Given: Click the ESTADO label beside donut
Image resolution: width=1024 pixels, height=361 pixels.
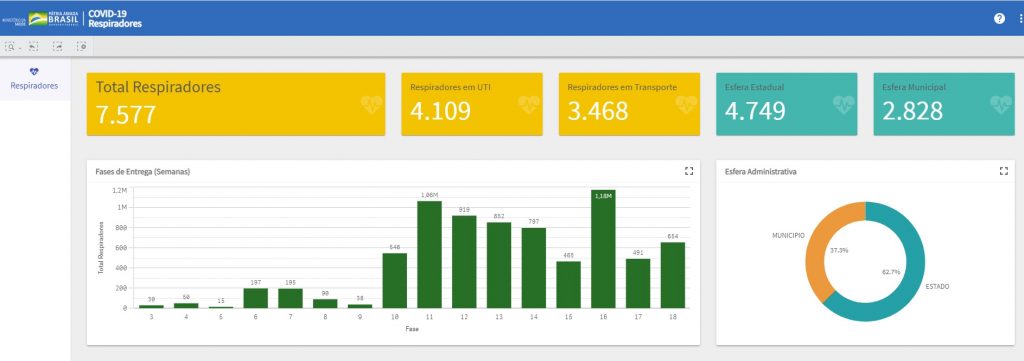Looking at the screenshot, I should 937,287.
